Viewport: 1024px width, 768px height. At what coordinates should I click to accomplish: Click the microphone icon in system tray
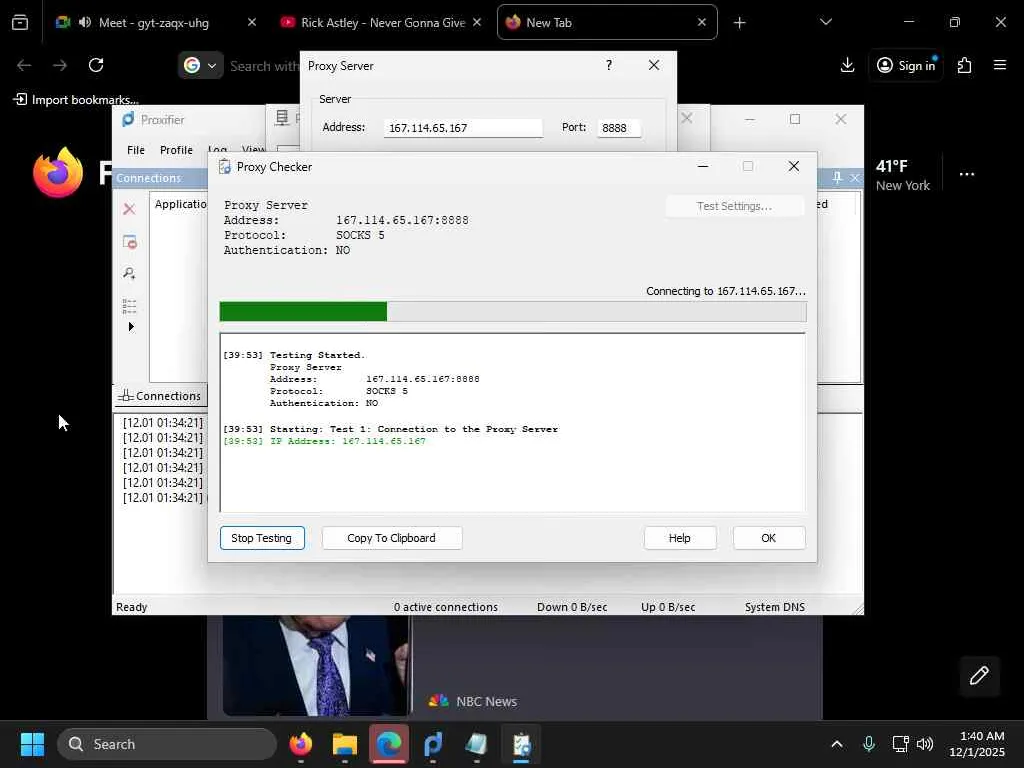point(869,744)
